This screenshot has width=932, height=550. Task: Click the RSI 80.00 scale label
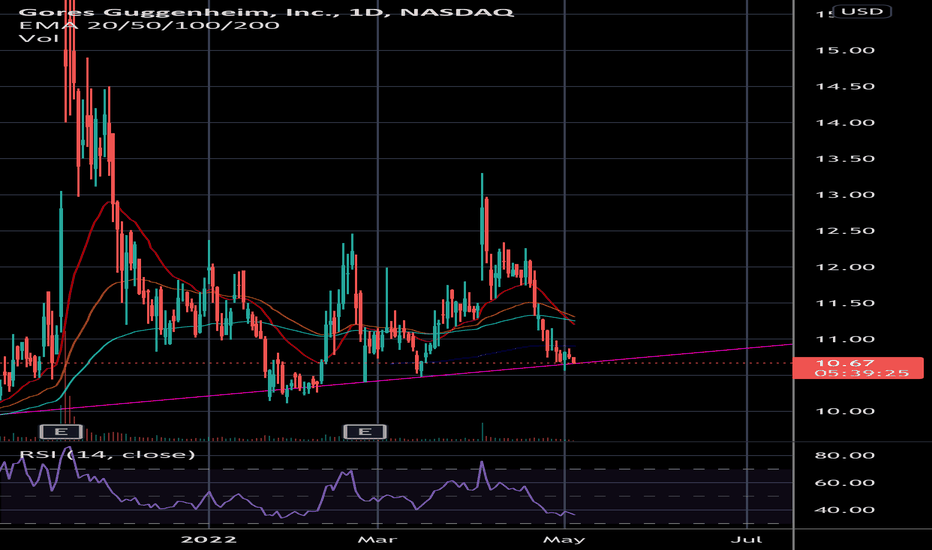[845, 455]
